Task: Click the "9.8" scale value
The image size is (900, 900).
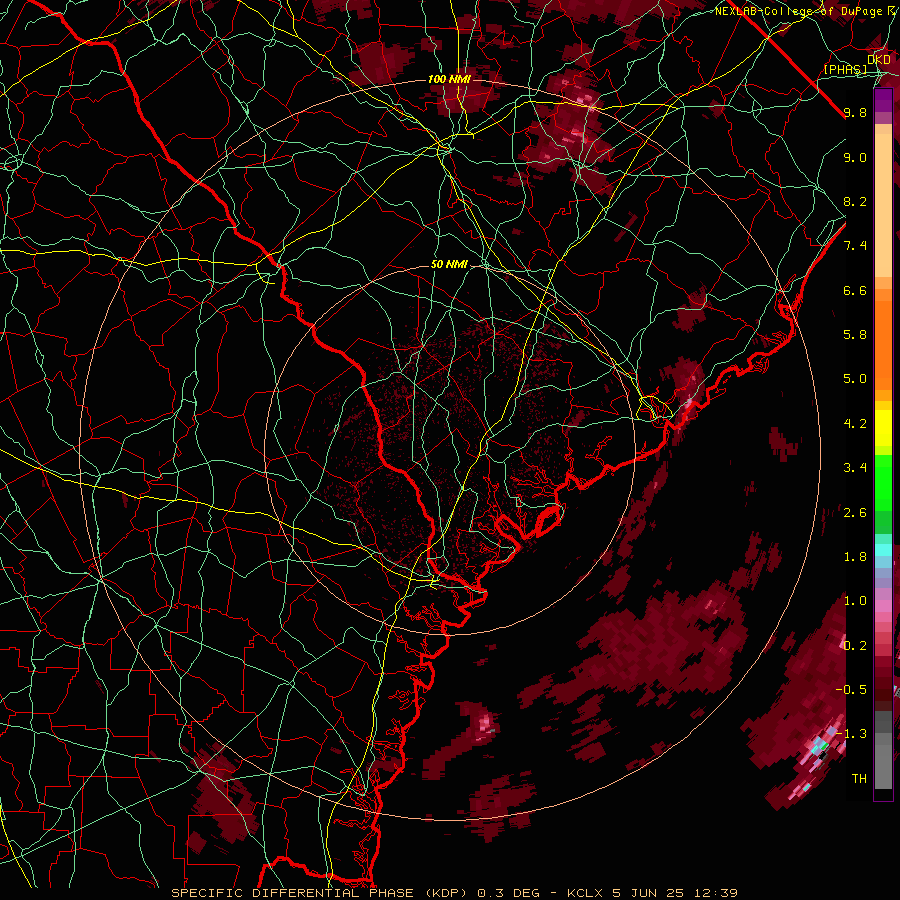Action: 855,112
